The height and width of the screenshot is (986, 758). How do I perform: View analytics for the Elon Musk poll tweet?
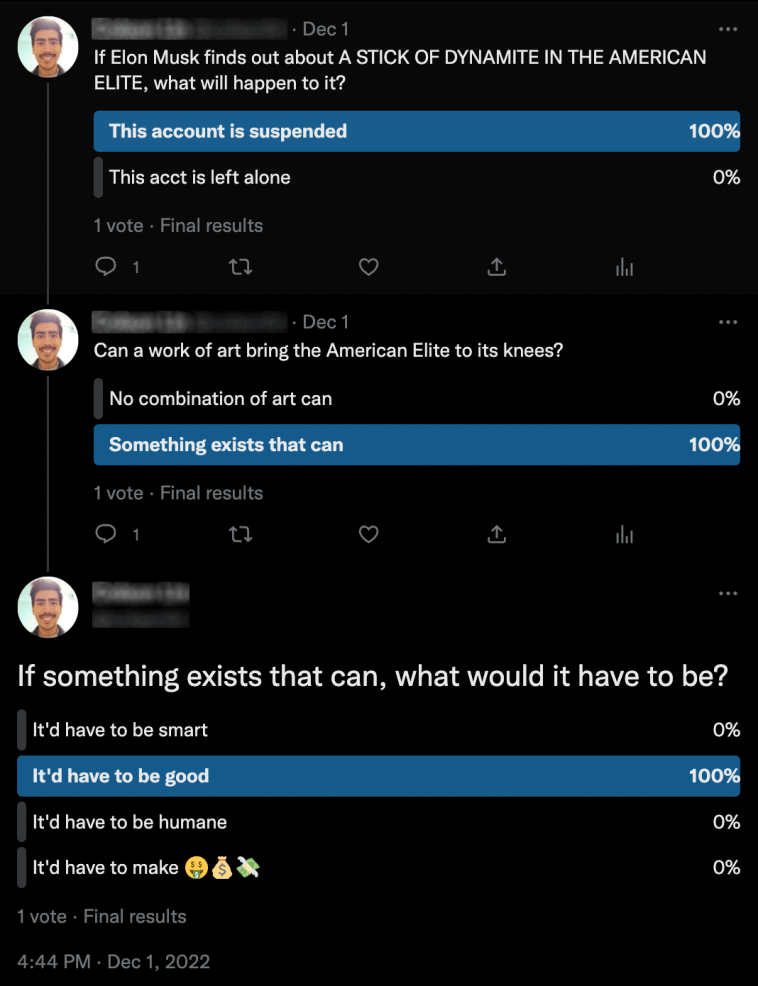(x=625, y=267)
